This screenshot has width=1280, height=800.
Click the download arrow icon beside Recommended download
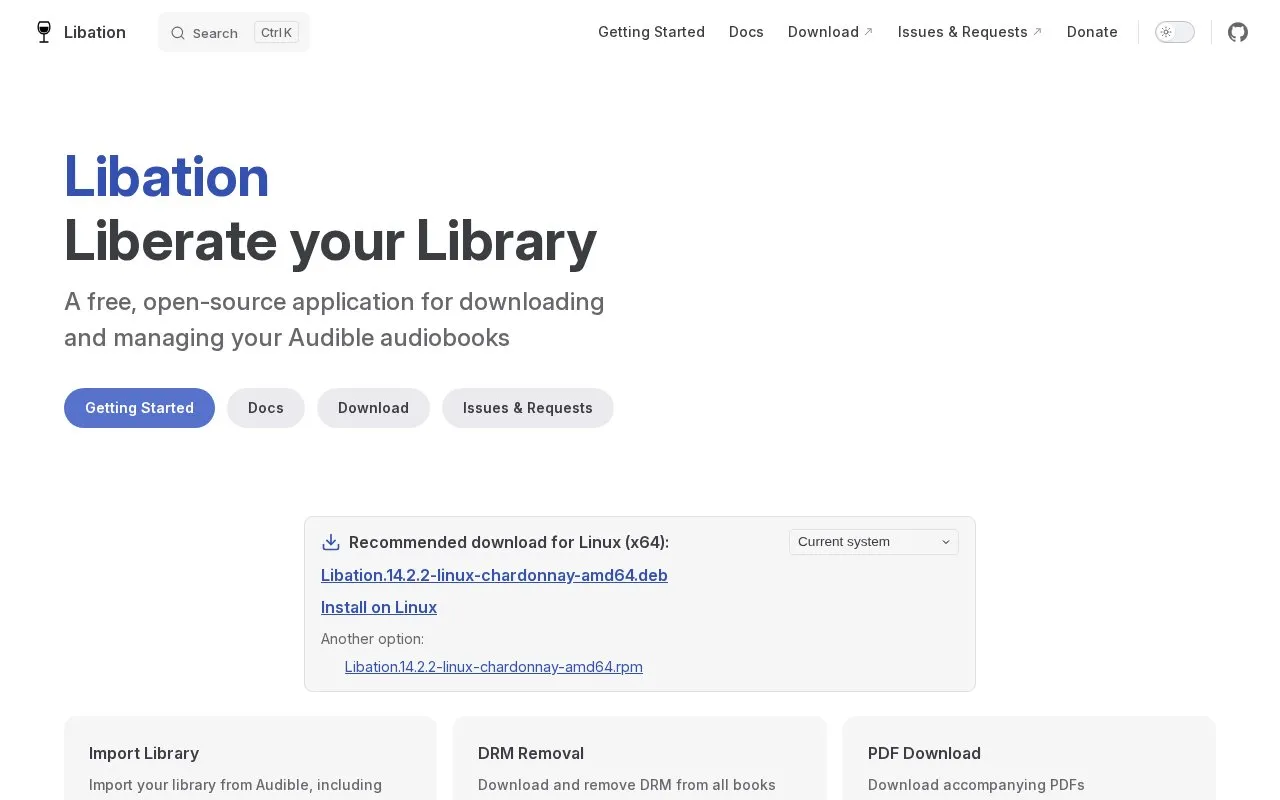[331, 542]
